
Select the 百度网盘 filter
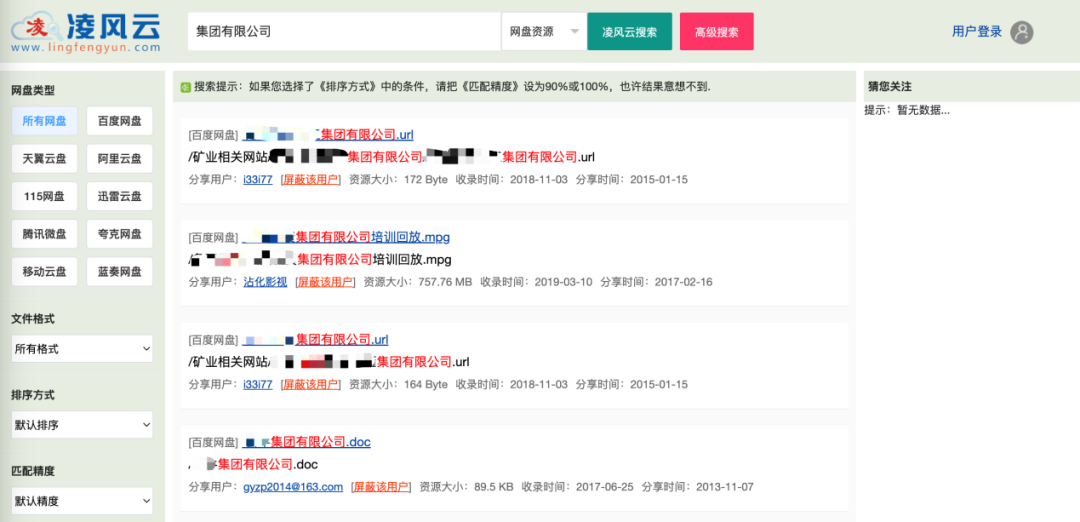tap(120, 121)
